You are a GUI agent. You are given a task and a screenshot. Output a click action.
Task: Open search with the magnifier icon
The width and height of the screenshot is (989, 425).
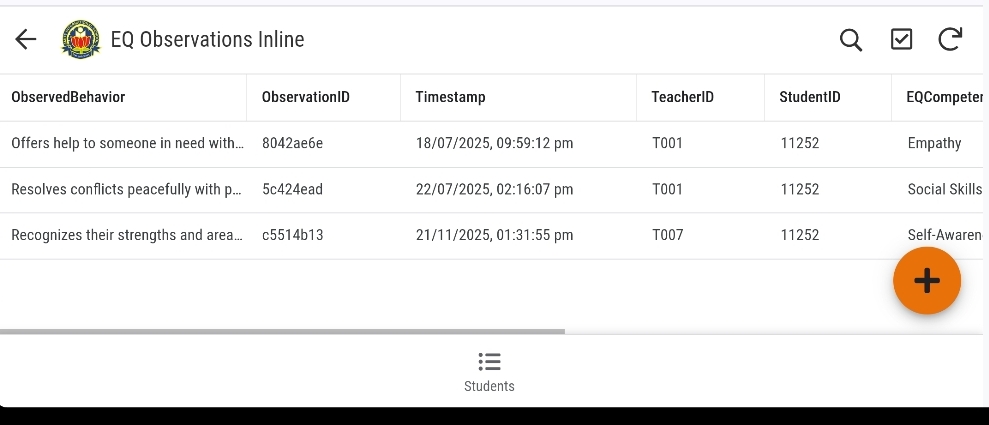tap(850, 39)
